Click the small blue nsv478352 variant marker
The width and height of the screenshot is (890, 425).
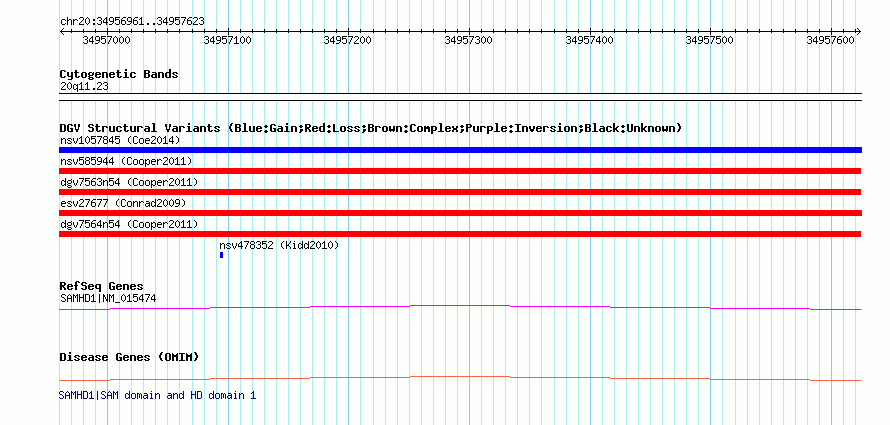(x=221, y=255)
